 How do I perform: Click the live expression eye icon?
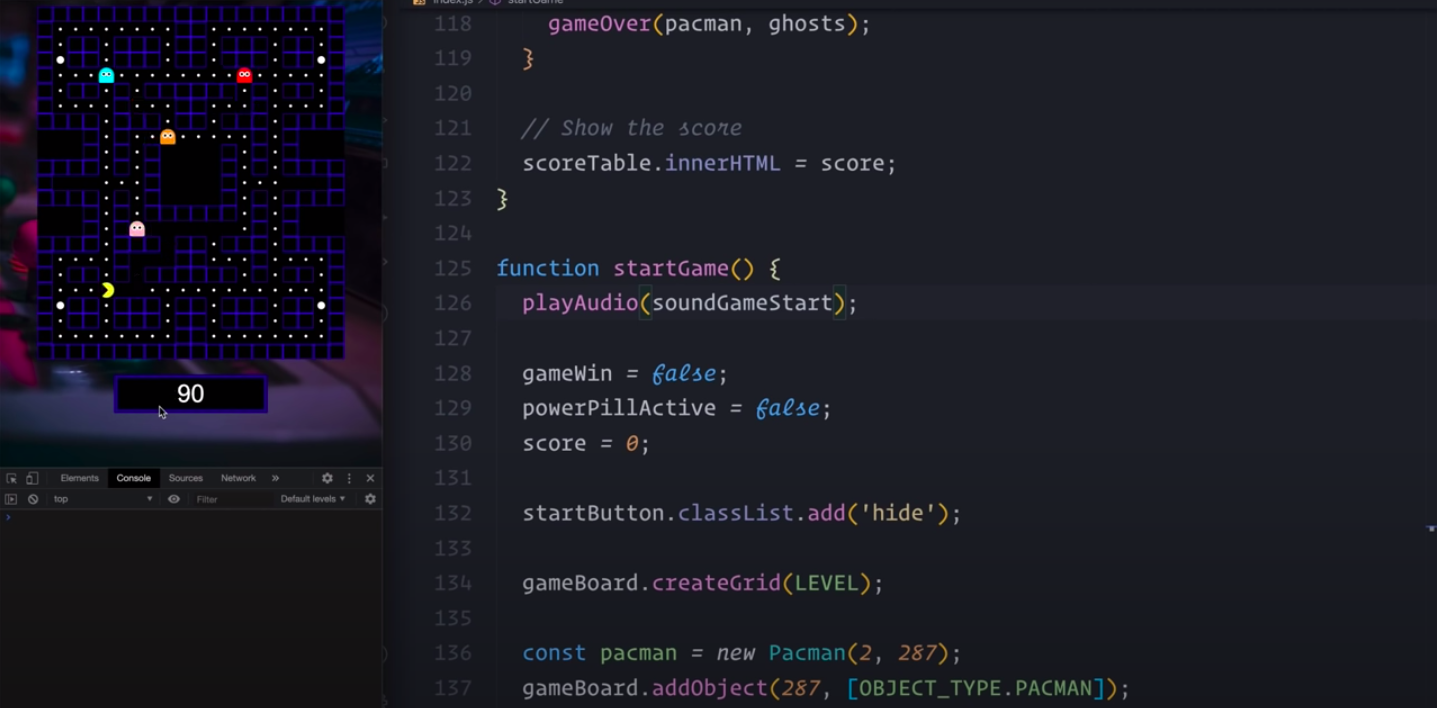(x=174, y=499)
